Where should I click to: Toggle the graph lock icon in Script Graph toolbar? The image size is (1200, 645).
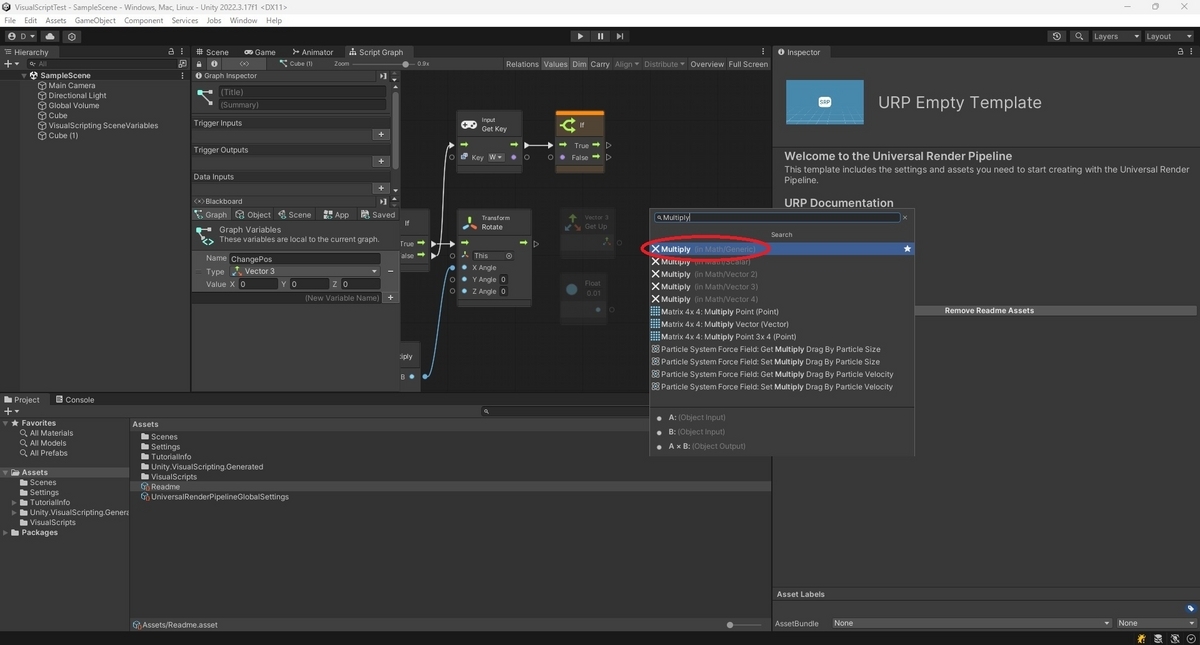(x=199, y=64)
